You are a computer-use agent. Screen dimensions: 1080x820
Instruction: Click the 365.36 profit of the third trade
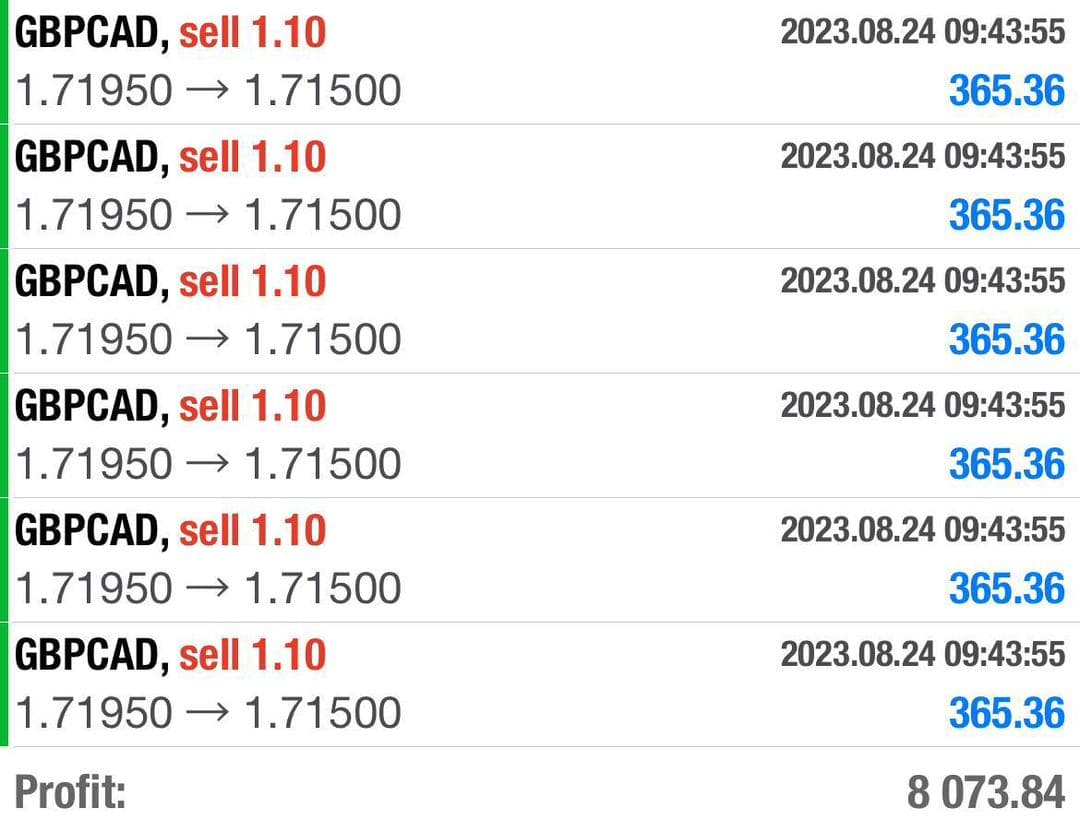pyautogui.click(x=1007, y=340)
